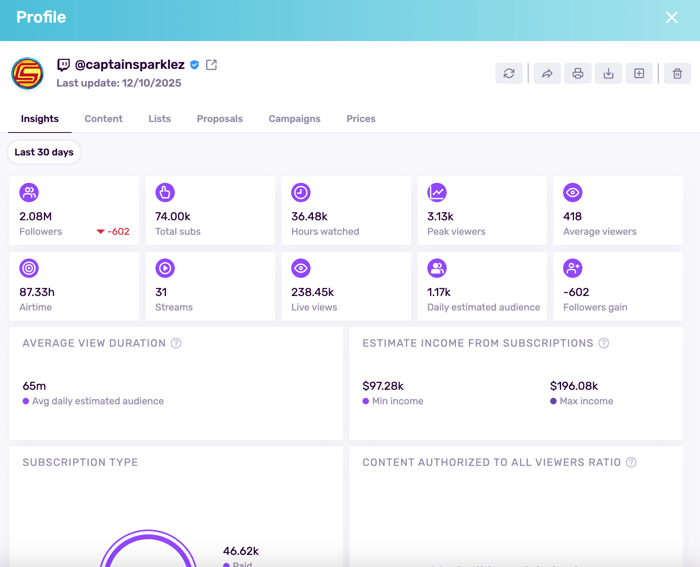Delete the profile with the trash icon
Screen dimensions: 700x567
[x=677, y=73]
